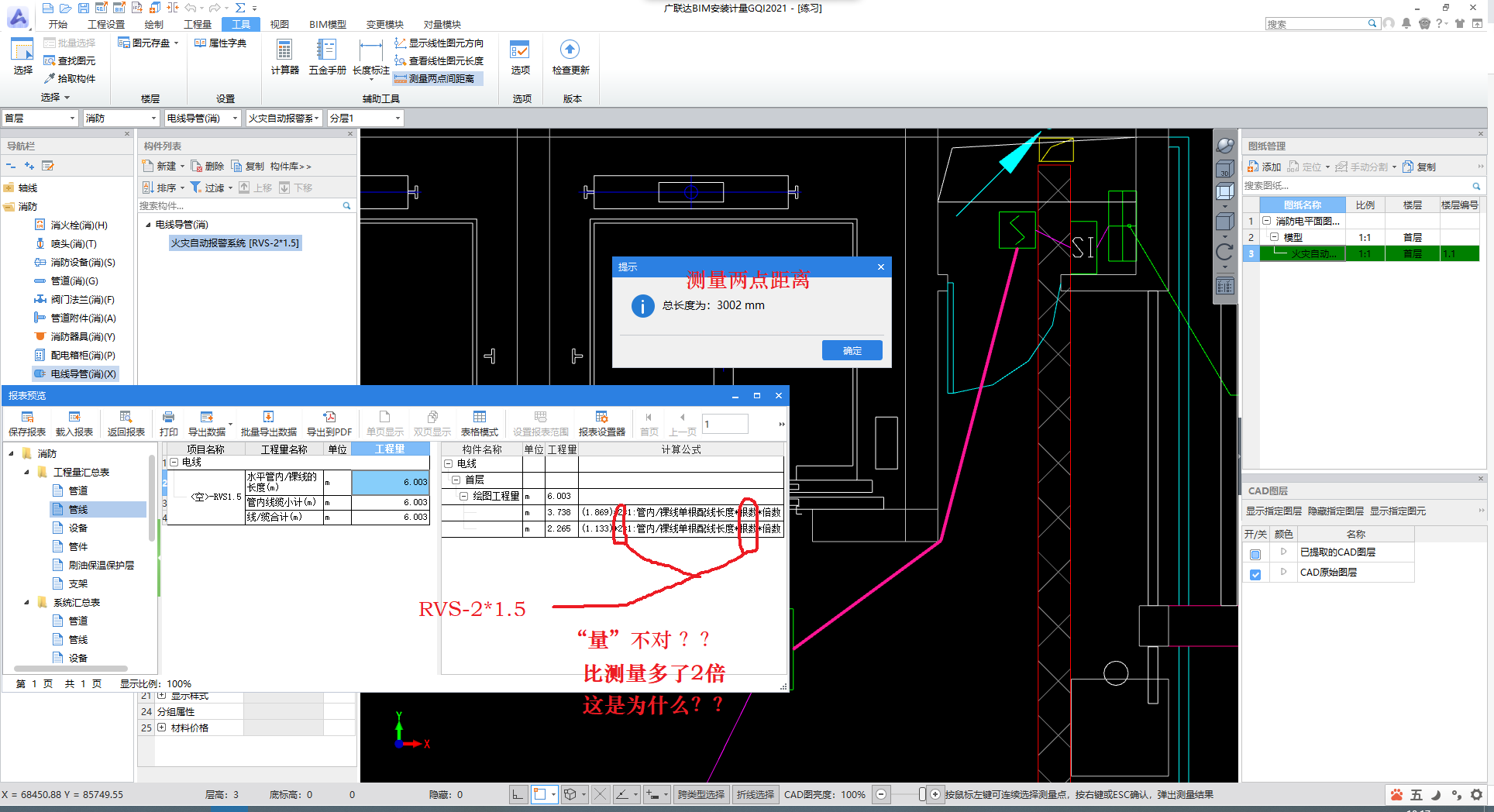1494x812 pixels.
Task: Open the 分层1 layer dropdown
Action: point(365,118)
